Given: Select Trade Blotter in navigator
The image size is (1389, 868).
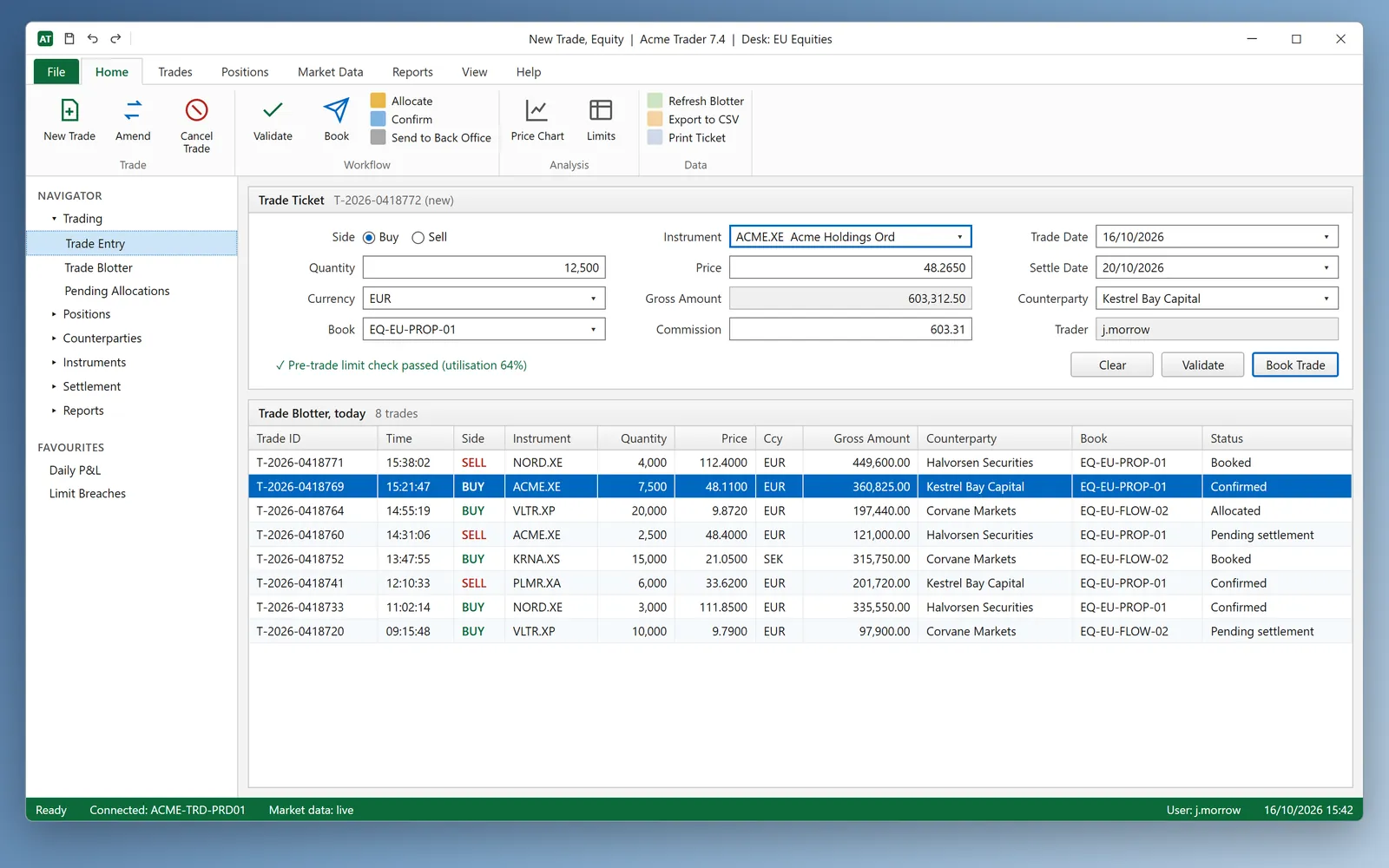Looking at the screenshot, I should (x=98, y=268).
